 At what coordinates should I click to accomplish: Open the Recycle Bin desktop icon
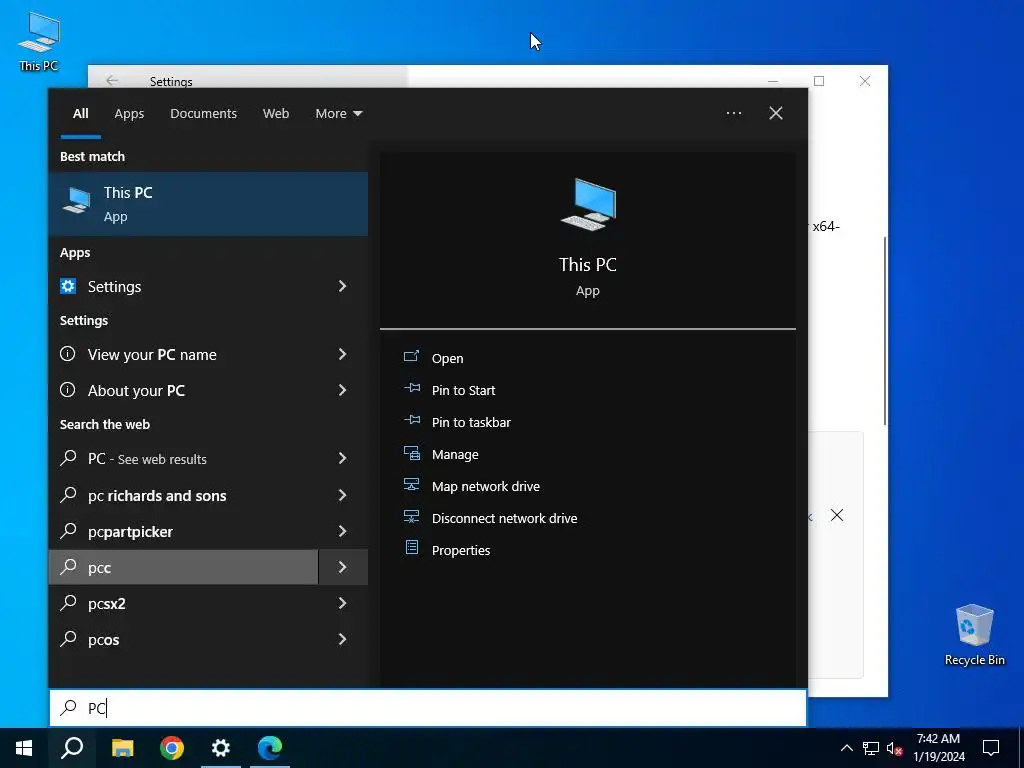point(974,635)
